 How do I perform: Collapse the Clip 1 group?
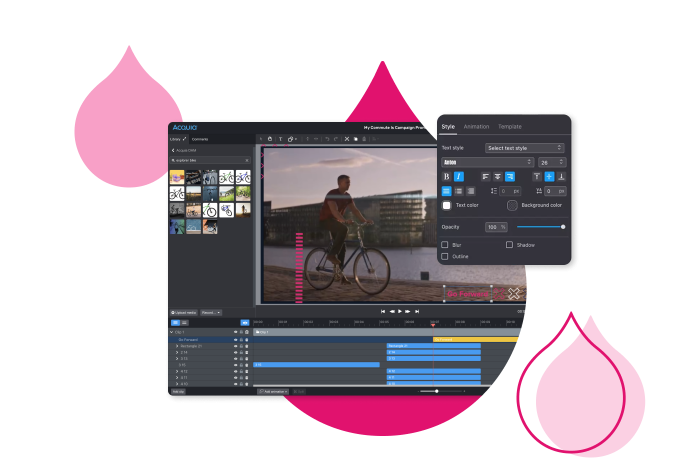(172, 332)
